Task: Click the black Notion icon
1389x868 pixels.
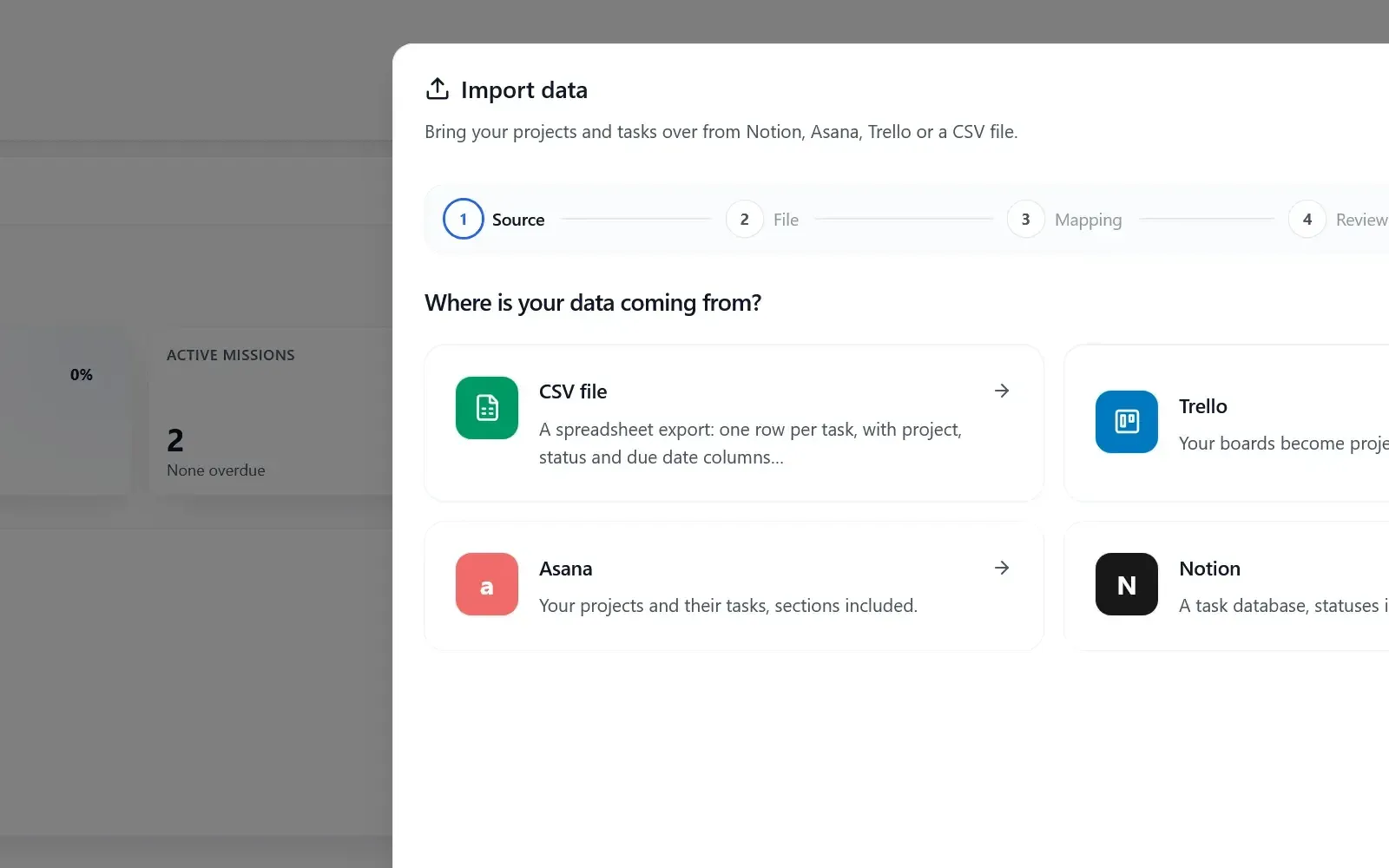Action: pos(1127,584)
